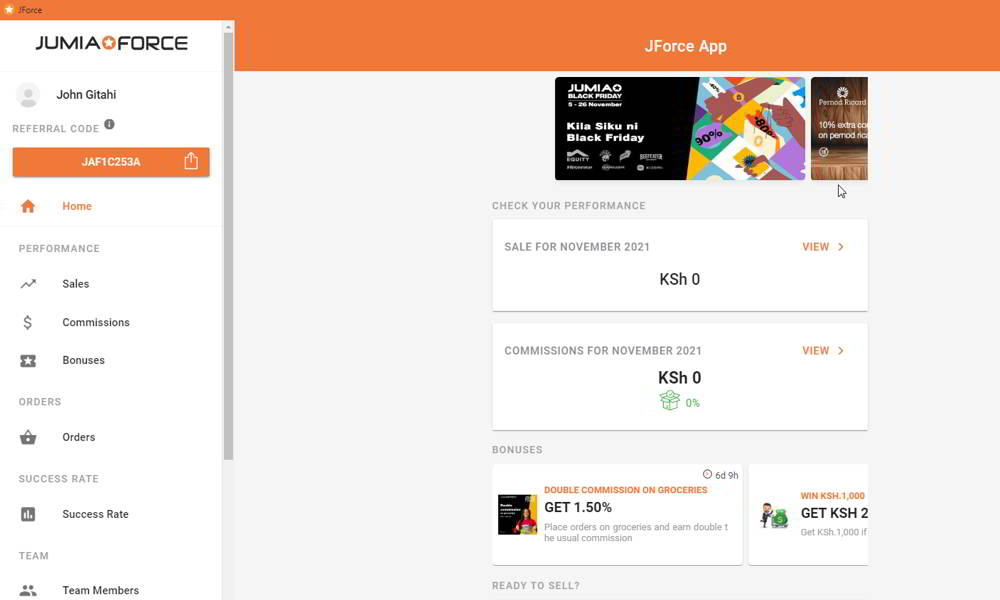This screenshot has height=600, width=1000.
Task: Click the sidebar vertical scrollbar
Action: (228, 246)
